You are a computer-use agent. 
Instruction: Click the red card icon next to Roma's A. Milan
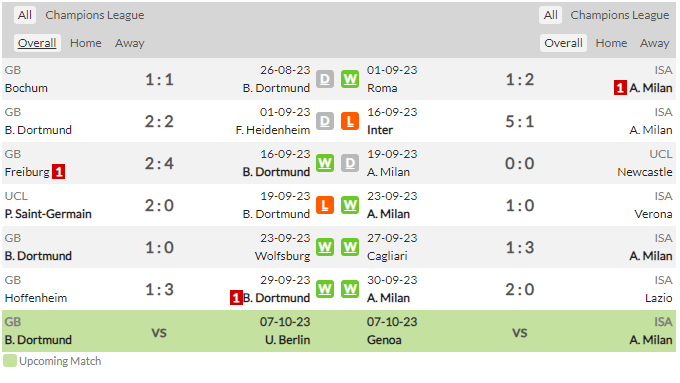(x=620, y=88)
